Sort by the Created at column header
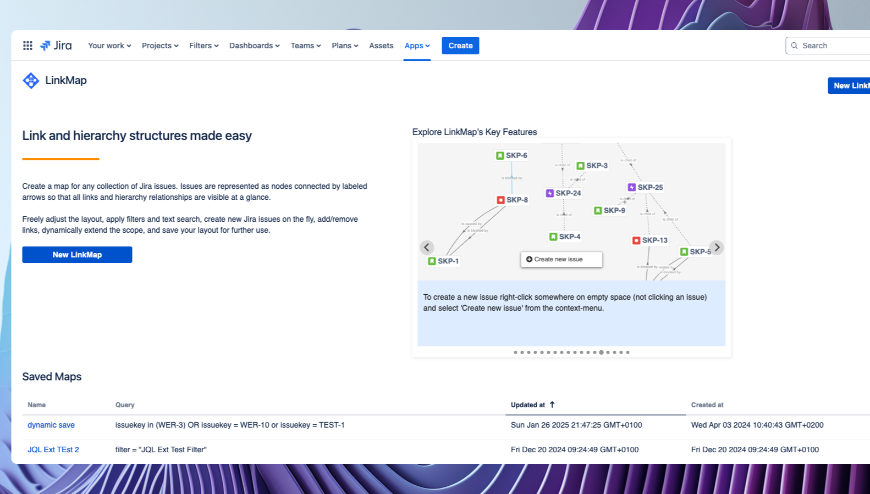Screen dimensions: 870x494 click(x=707, y=405)
